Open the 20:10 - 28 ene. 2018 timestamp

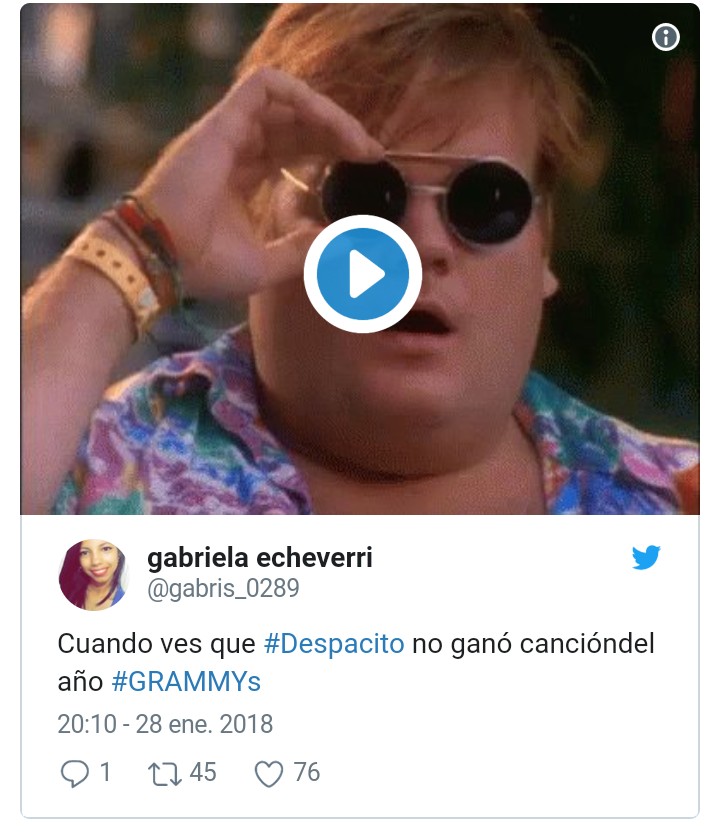pyautogui.click(x=165, y=724)
